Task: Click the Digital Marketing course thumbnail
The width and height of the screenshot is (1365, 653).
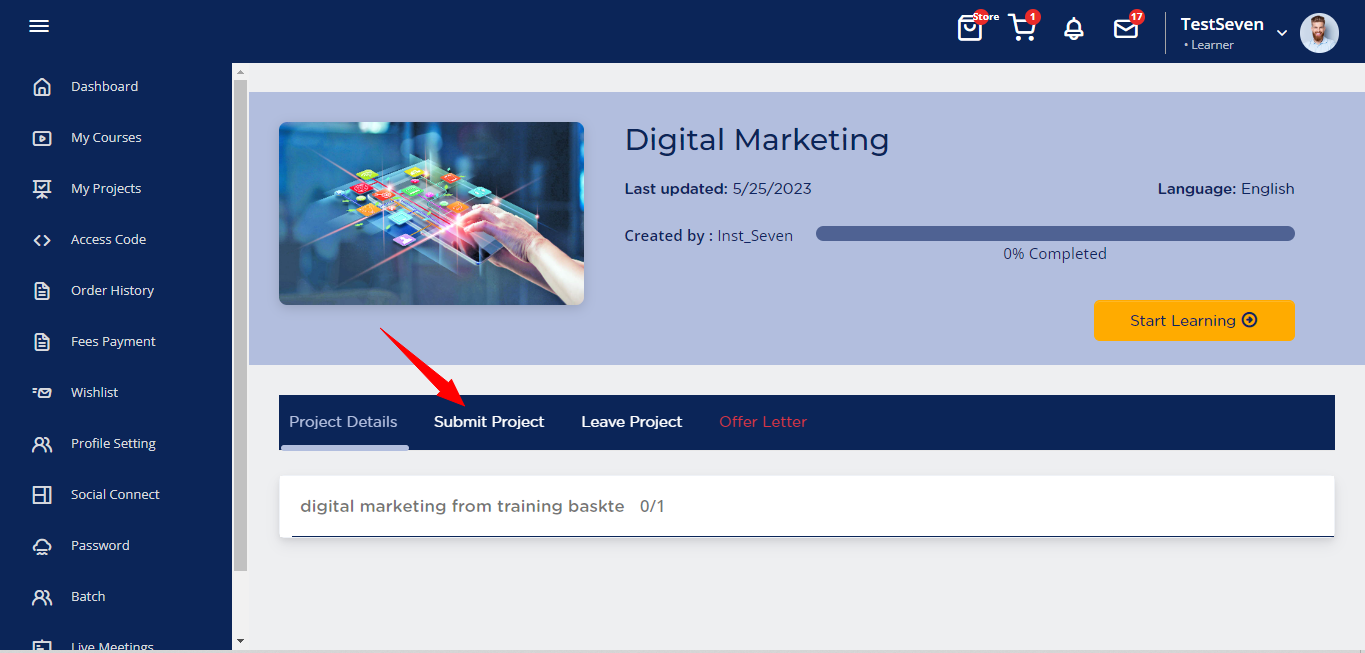Action: tap(431, 213)
